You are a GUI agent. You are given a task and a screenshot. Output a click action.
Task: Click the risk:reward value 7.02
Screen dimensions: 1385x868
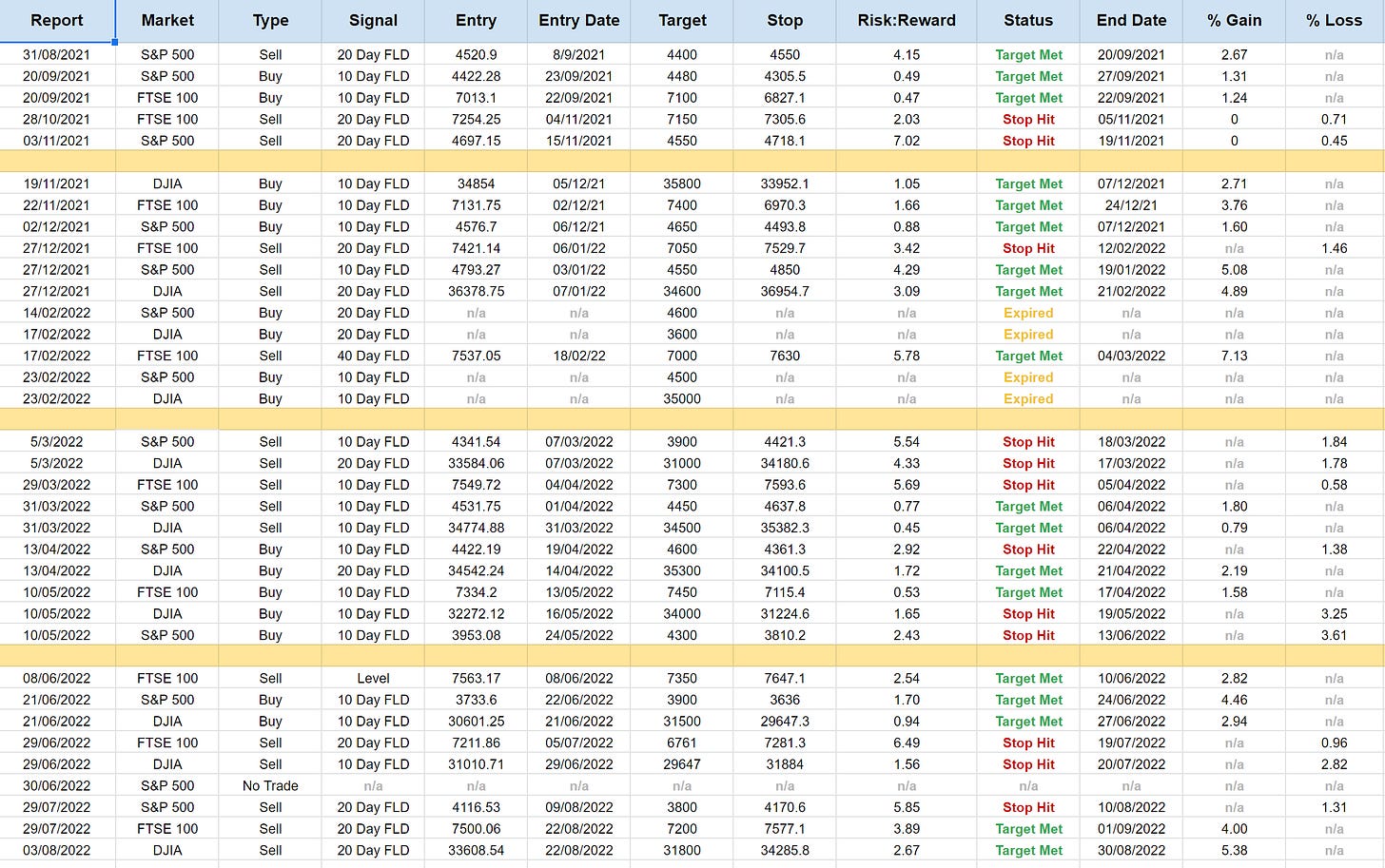click(x=907, y=141)
